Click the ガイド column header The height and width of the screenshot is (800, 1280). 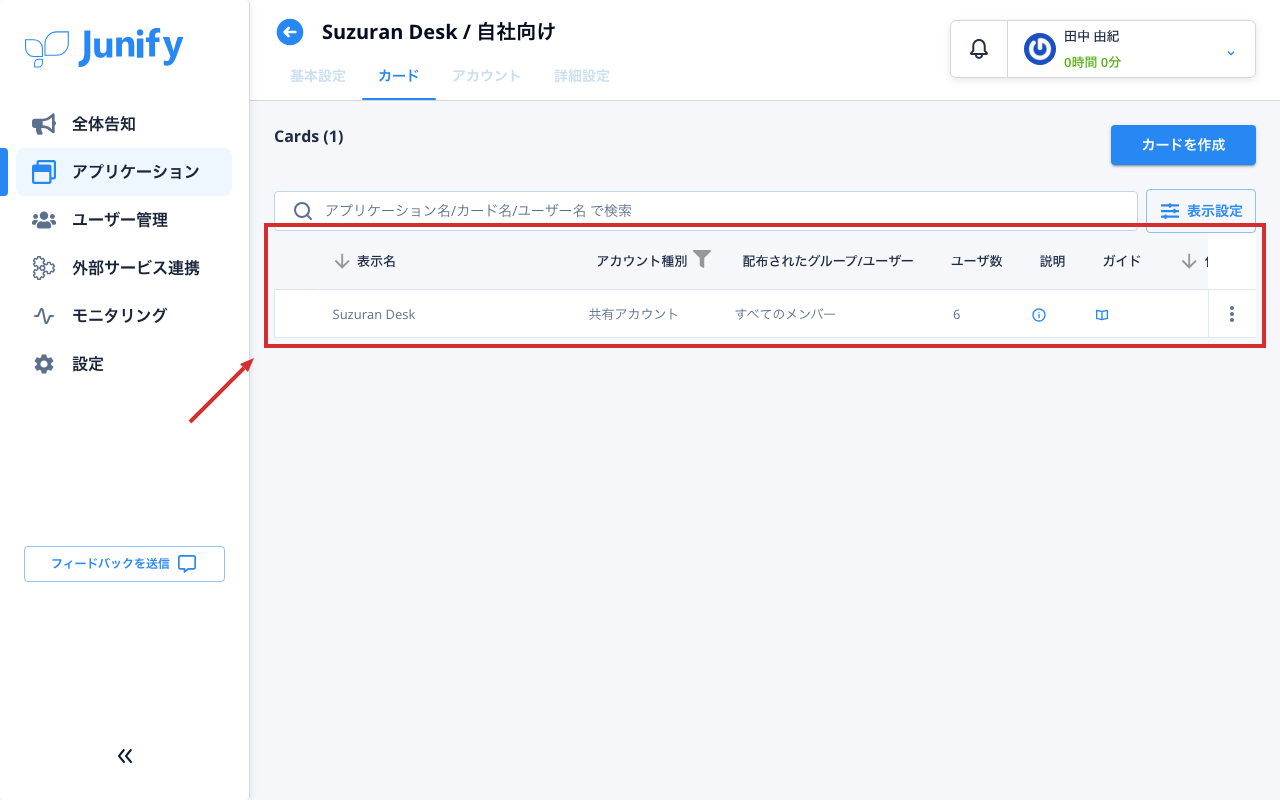tap(1122, 261)
